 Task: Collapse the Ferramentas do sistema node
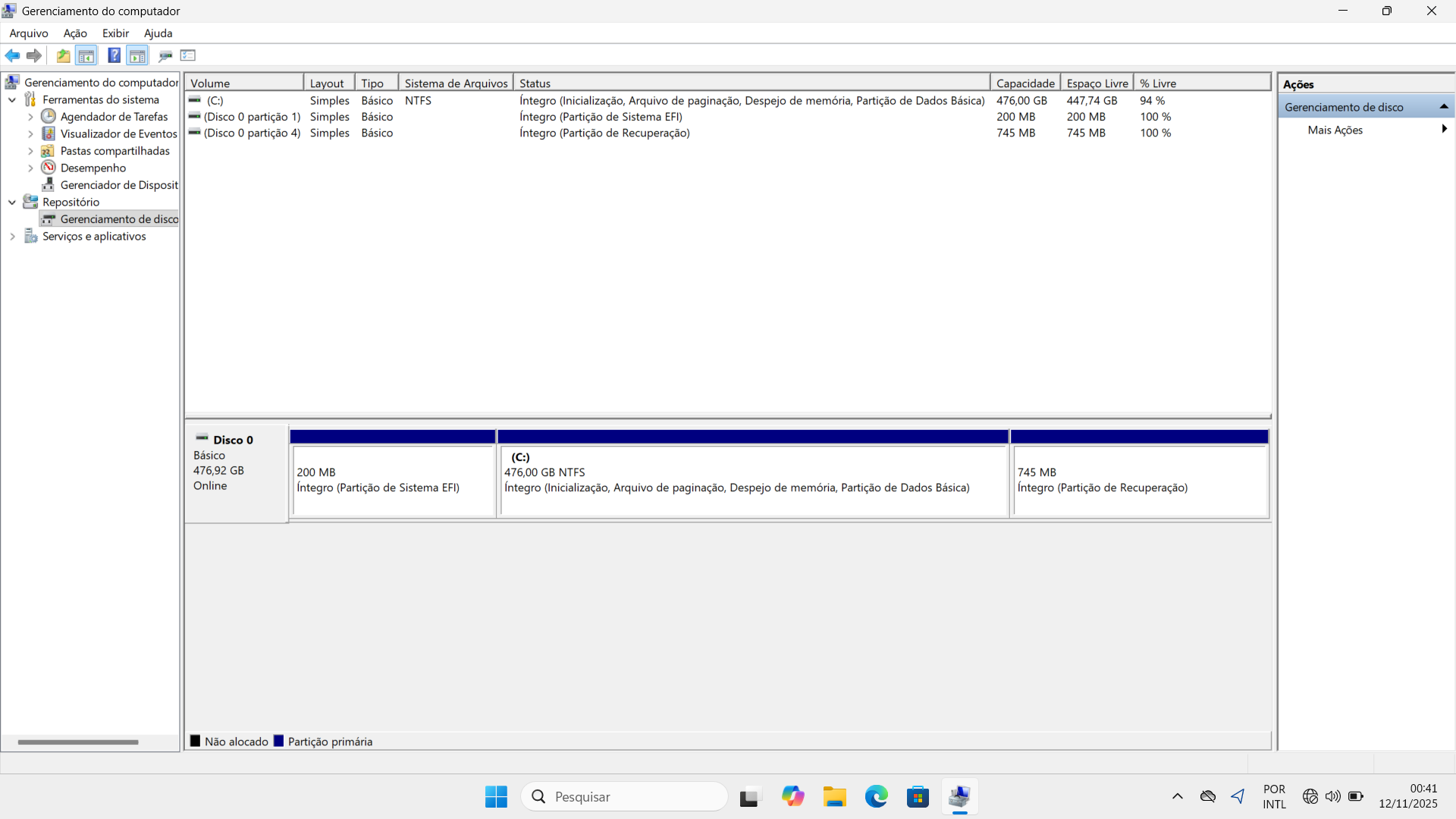tap(12, 100)
